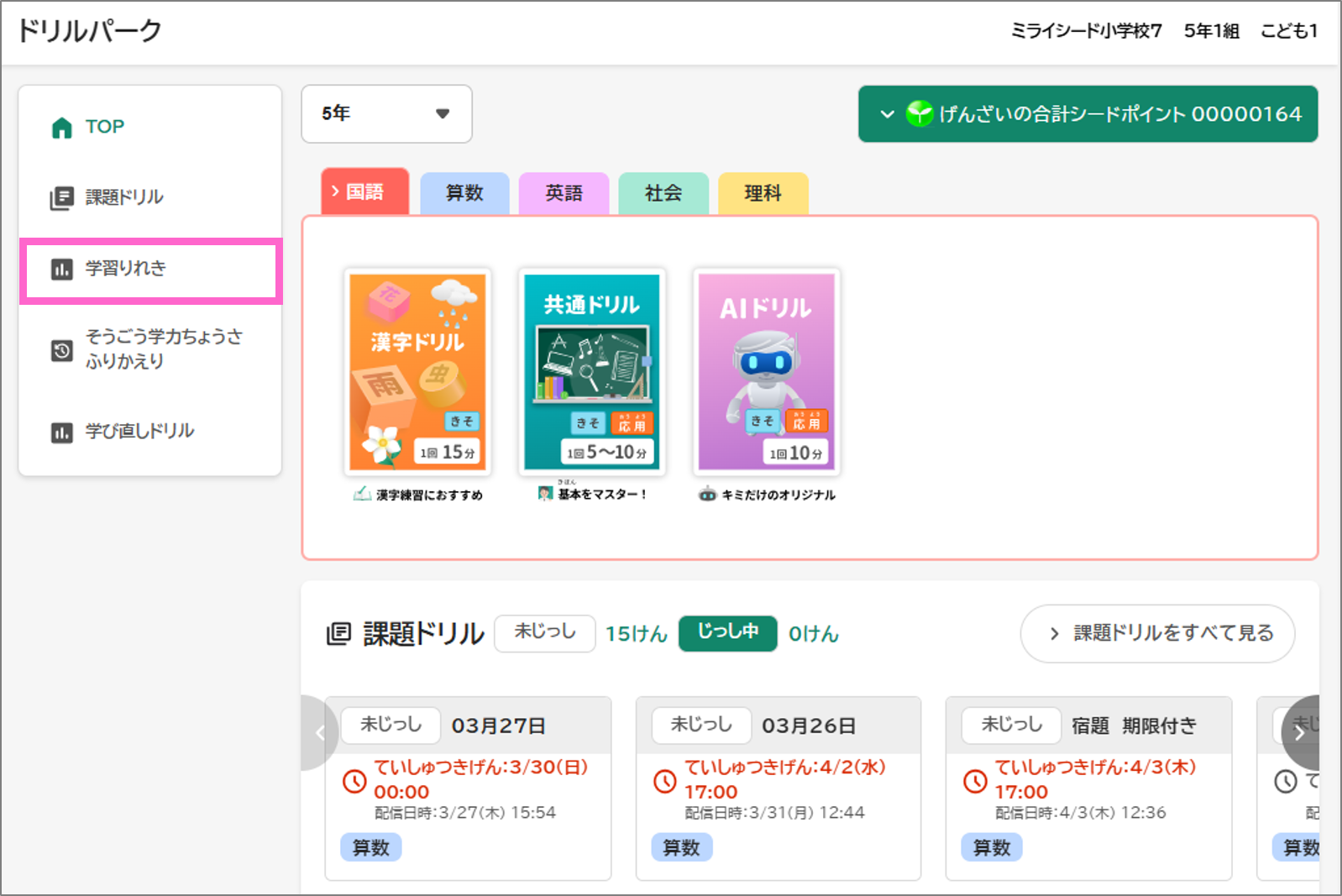Viewport: 1342px width, 896px height.
Task: Toggle the じっし中 filter
Action: click(728, 632)
